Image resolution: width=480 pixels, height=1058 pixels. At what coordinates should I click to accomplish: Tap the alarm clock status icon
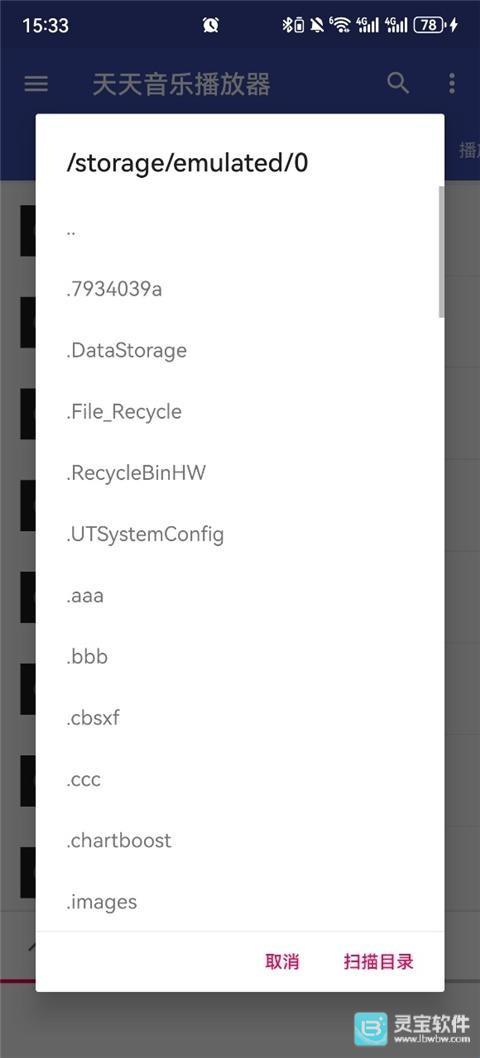point(211,26)
